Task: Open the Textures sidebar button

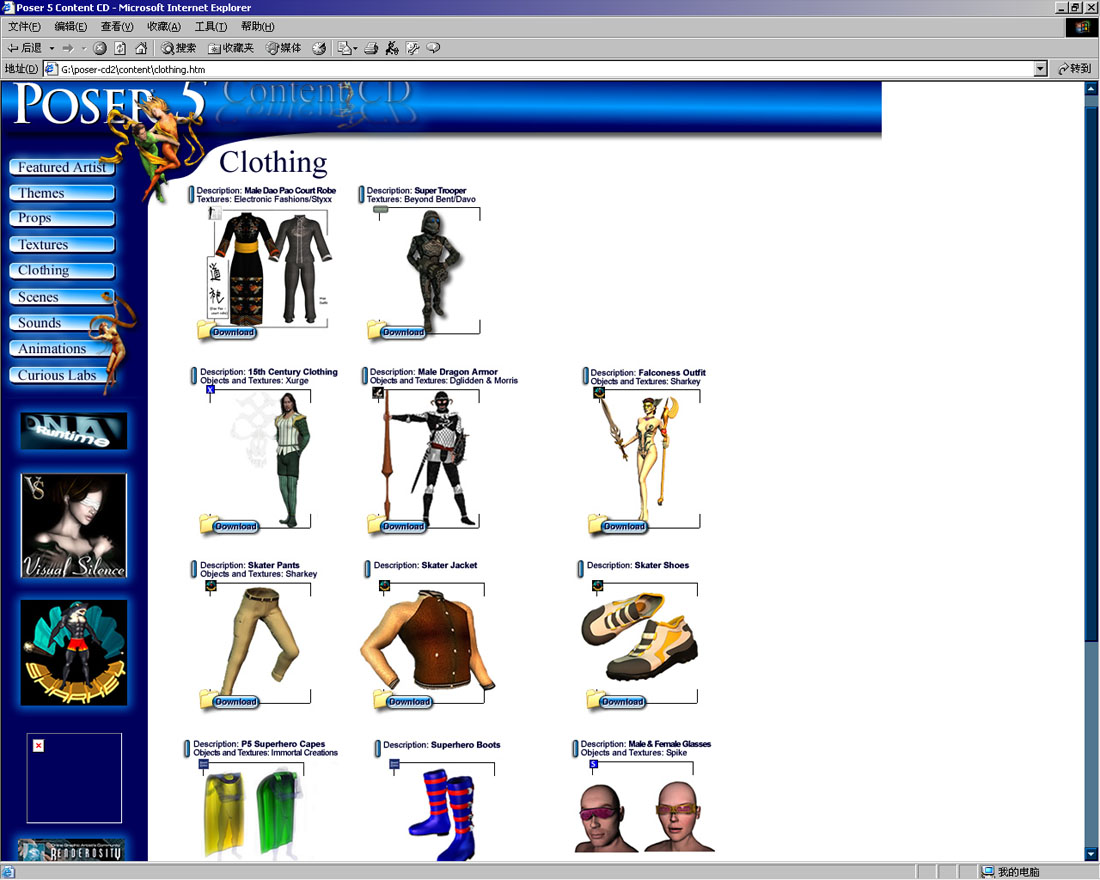Action: pos(62,245)
